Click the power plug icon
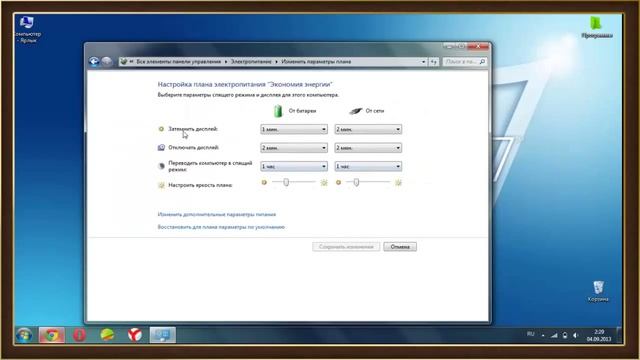 click(x=356, y=111)
